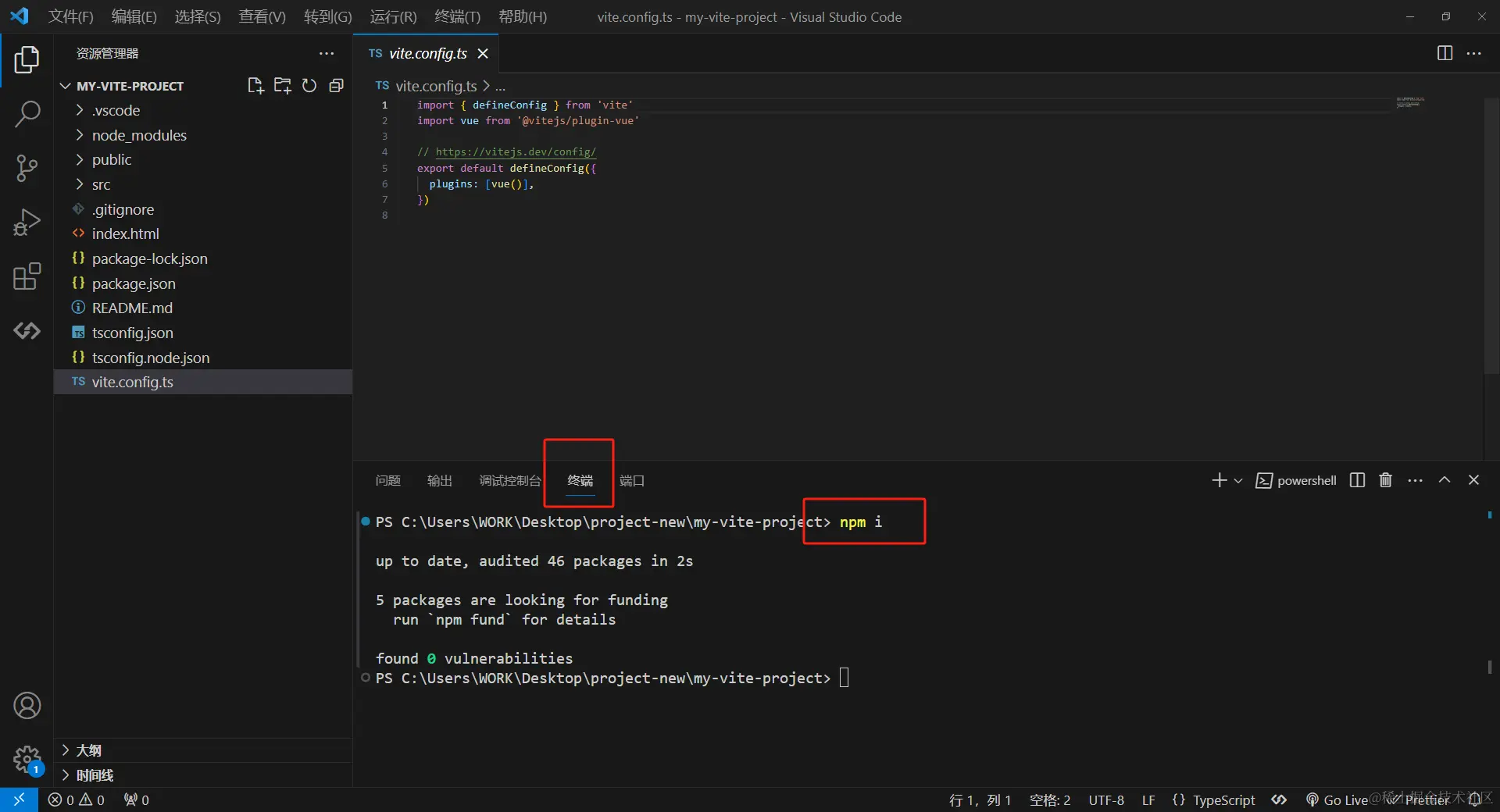Collapse the MY-VITE-PROJECT root section
Image resolution: width=1500 pixels, height=812 pixels.
click(x=122, y=86)
